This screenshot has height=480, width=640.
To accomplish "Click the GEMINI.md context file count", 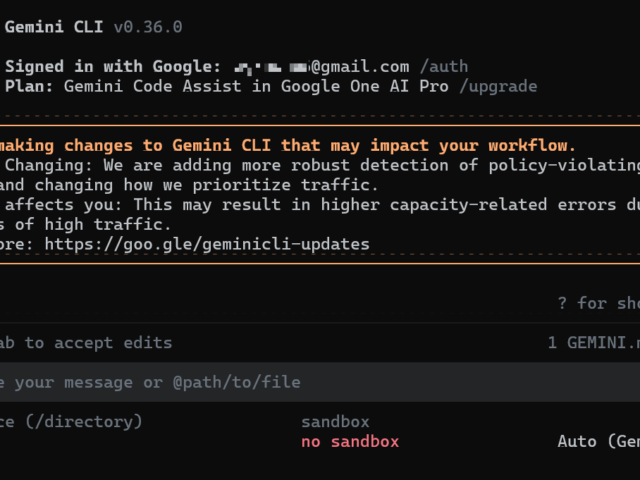I will [592, 343].
